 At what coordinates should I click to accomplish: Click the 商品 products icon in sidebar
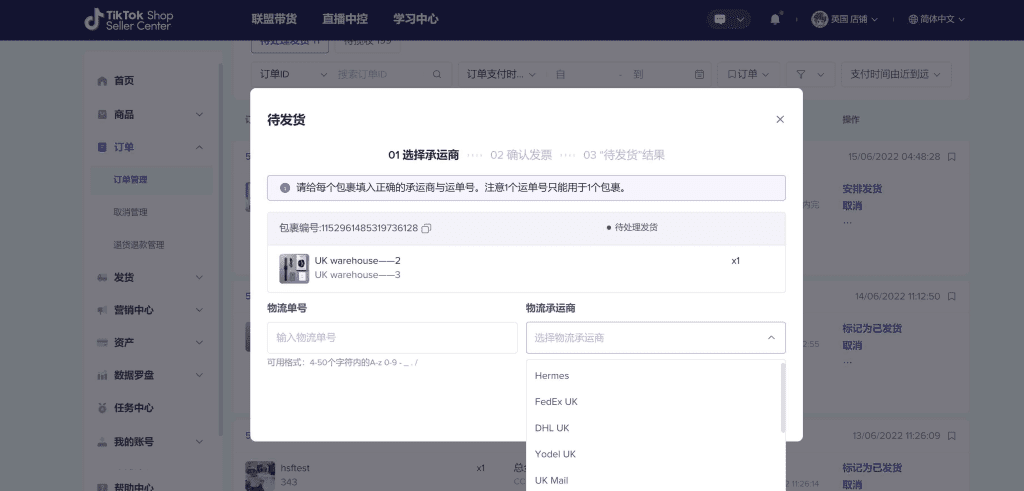click(x=102, y=114)
